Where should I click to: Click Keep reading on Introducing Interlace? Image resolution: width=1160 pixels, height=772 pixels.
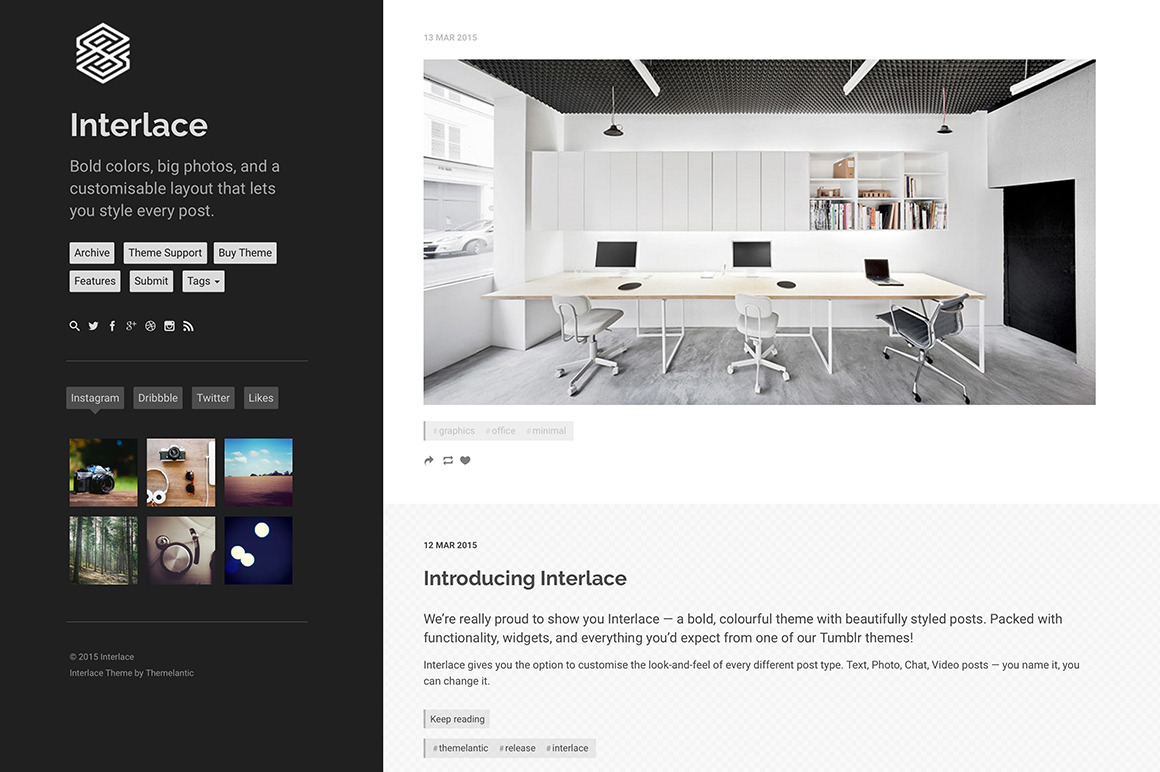[457, 719]
